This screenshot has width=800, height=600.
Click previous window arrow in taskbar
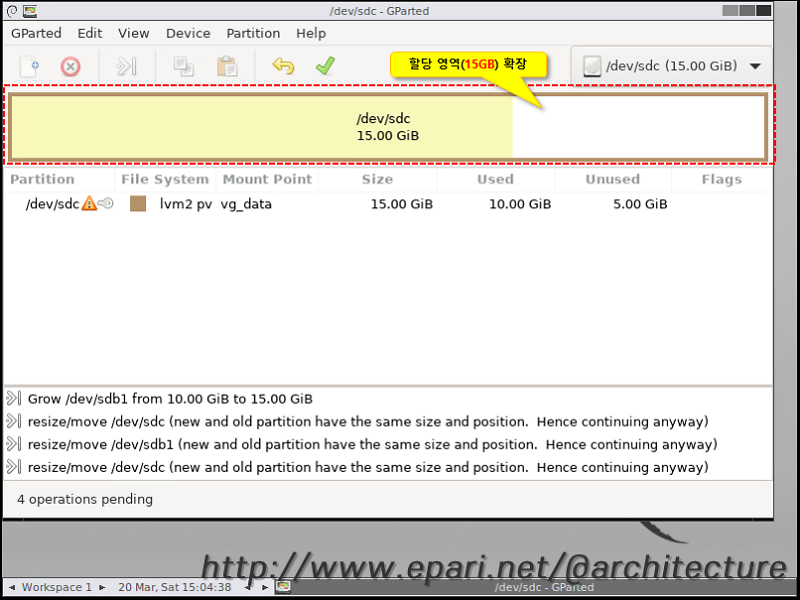point(249,587)
